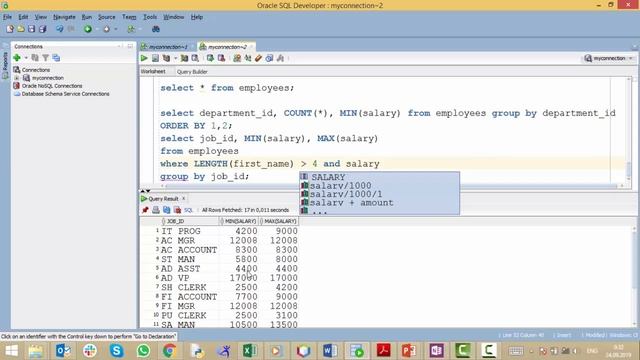Sort by the MIN(SALARY) column header

(x=239, y=221)
